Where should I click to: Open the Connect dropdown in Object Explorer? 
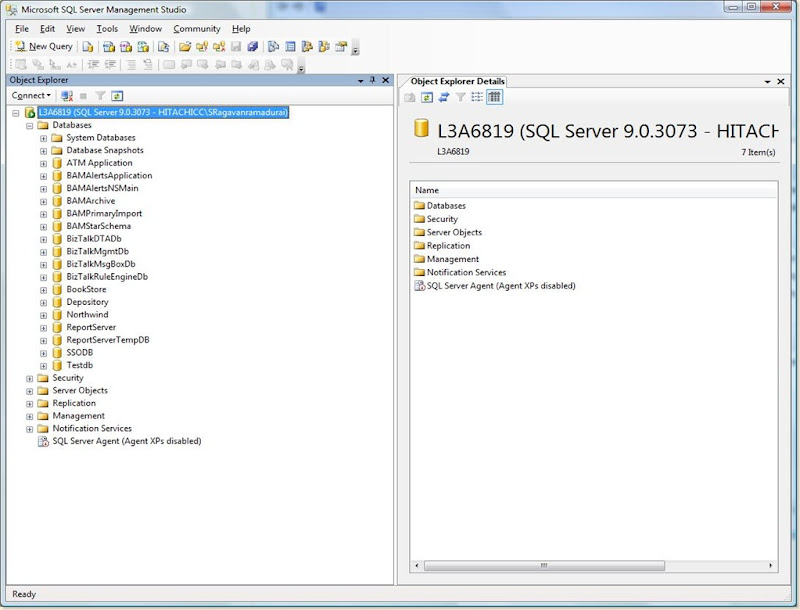(x=31, y=96)
